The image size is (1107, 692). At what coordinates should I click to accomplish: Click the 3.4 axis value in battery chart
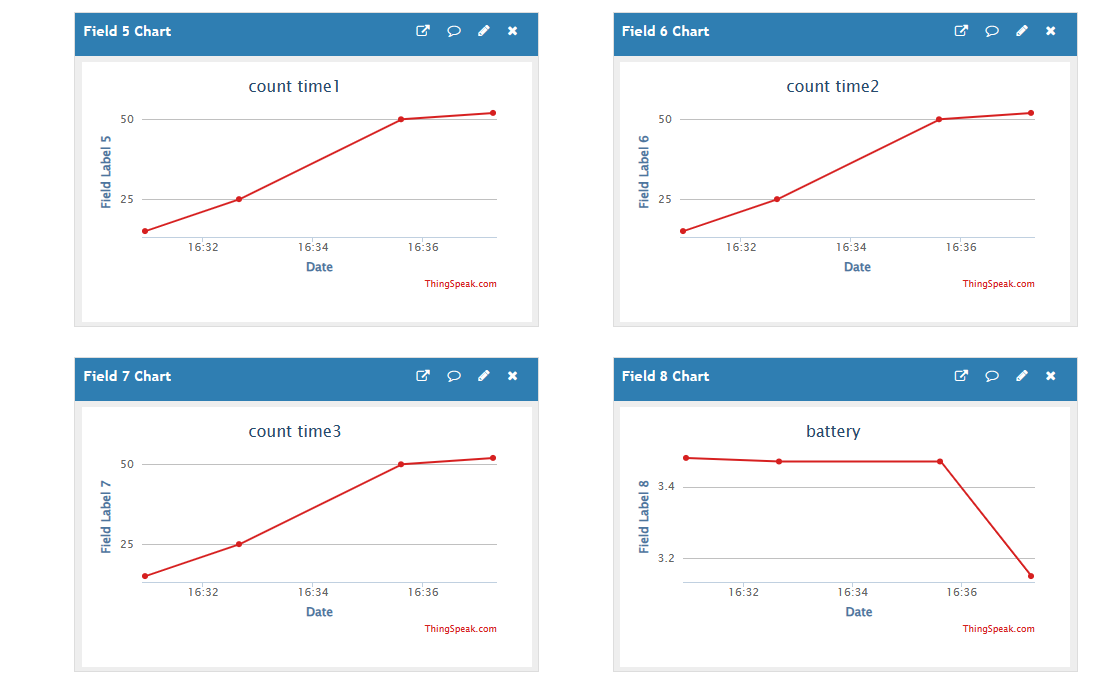click(666, 487)
